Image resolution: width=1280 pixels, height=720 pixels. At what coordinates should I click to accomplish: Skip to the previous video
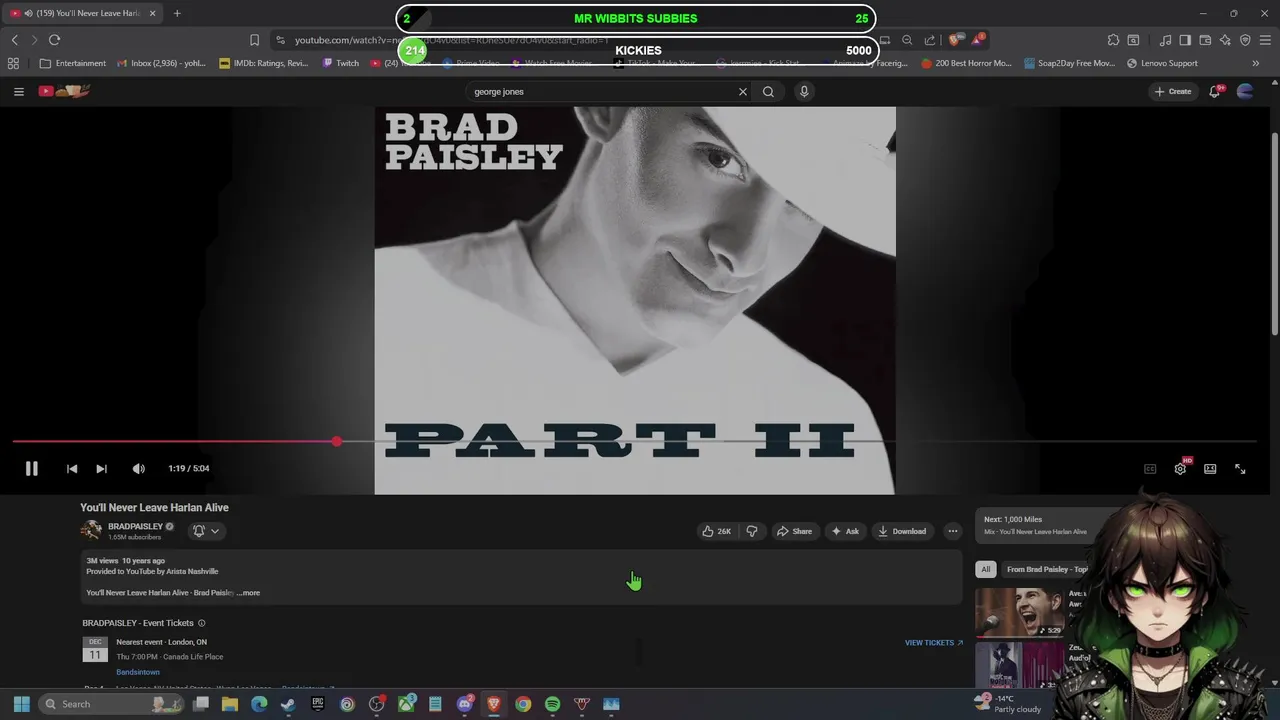tap(72, 468)
